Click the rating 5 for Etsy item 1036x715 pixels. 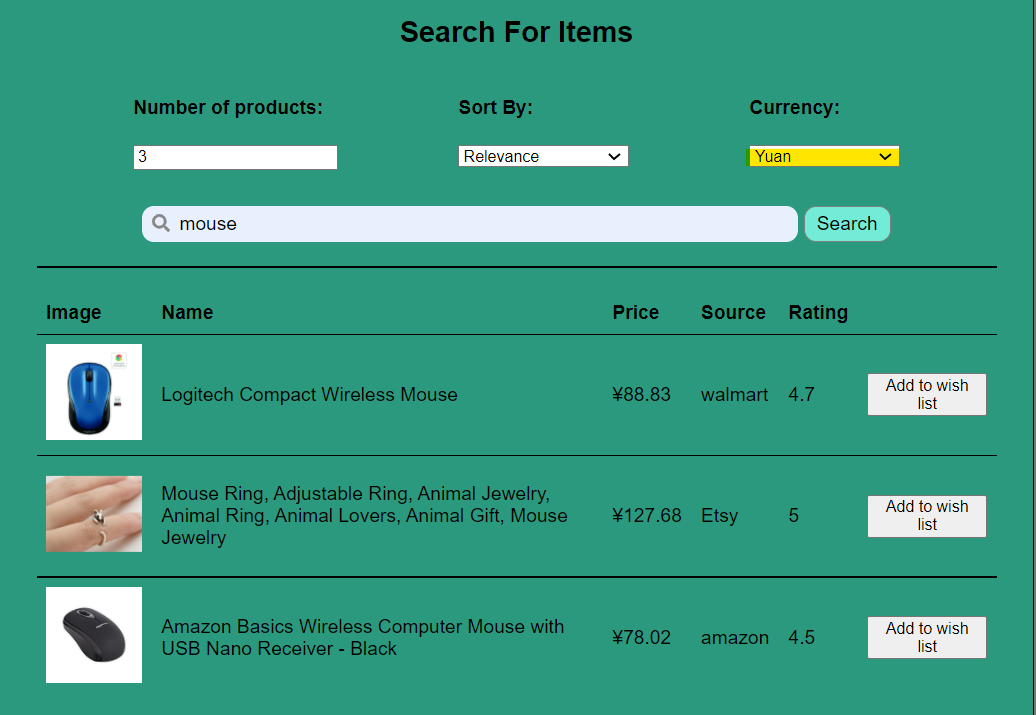tap(794, 515)
